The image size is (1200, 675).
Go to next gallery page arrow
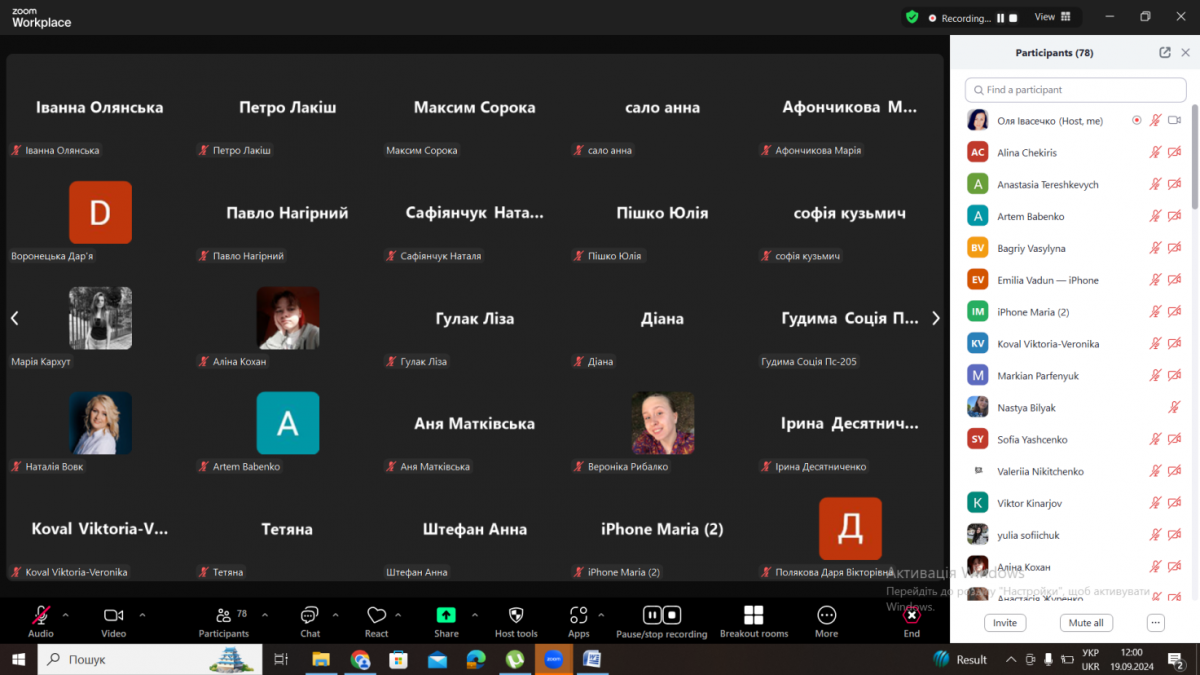935,318
